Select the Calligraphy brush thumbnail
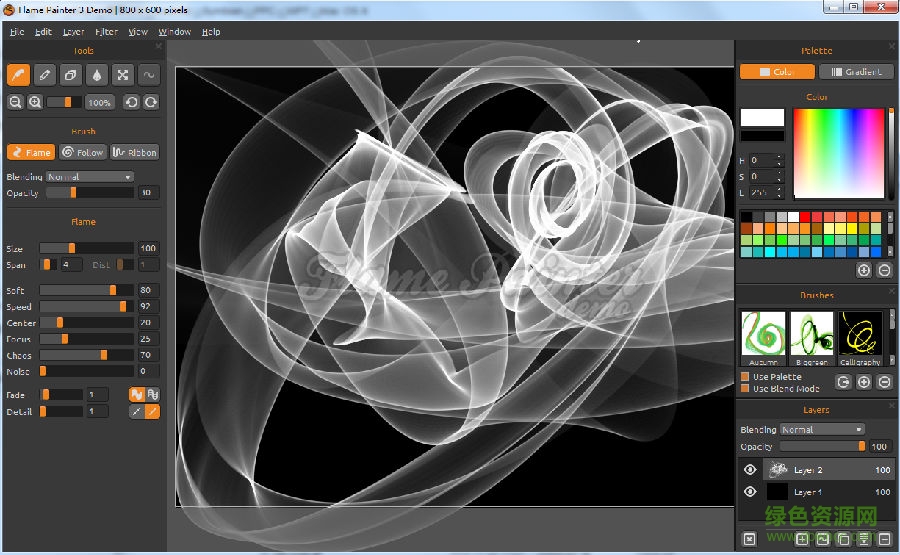The height and width of the screenshot is (555, 900). (x=860, y=338)
